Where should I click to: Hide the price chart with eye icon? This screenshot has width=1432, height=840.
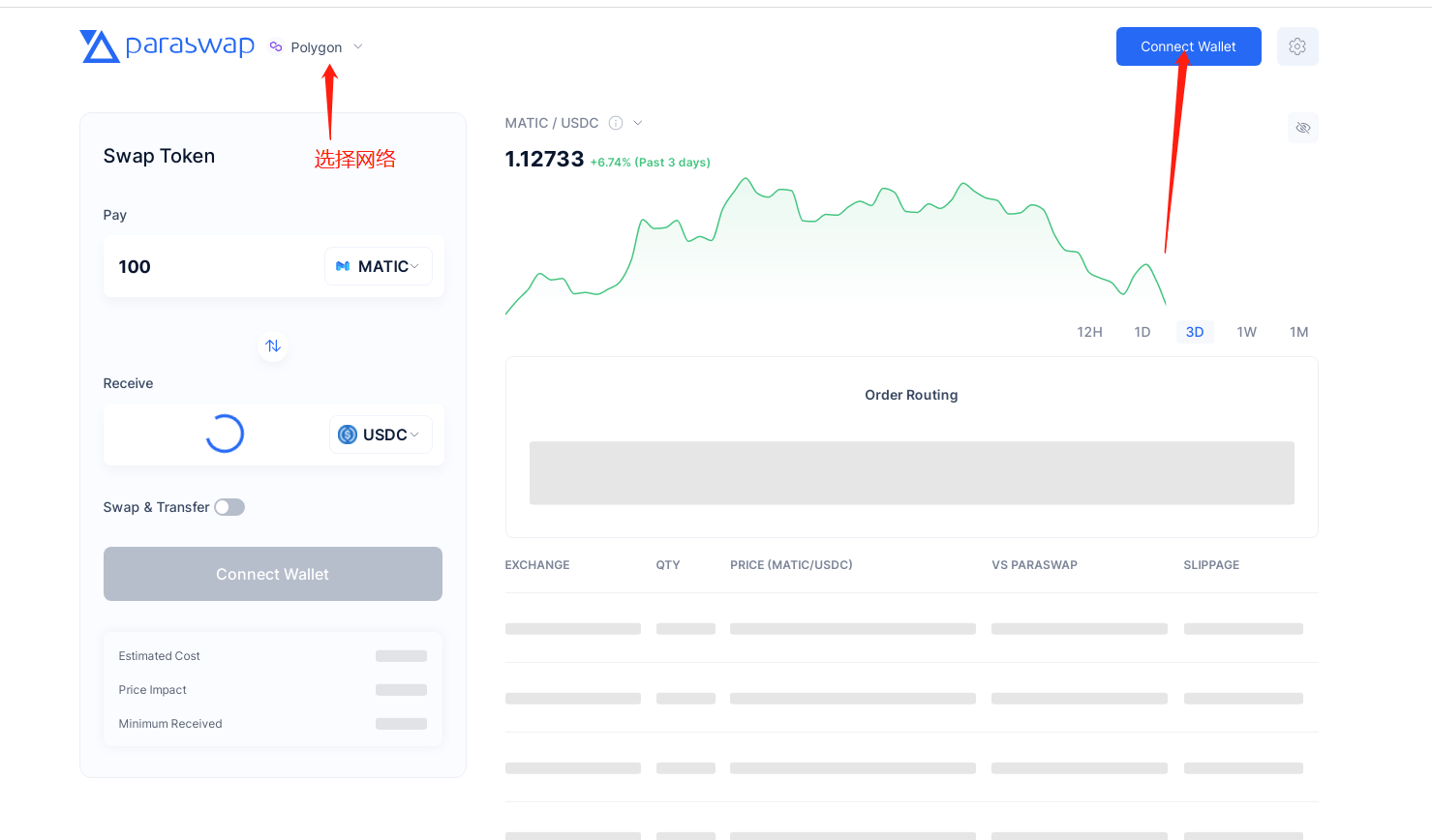[x=1303, y=128]
